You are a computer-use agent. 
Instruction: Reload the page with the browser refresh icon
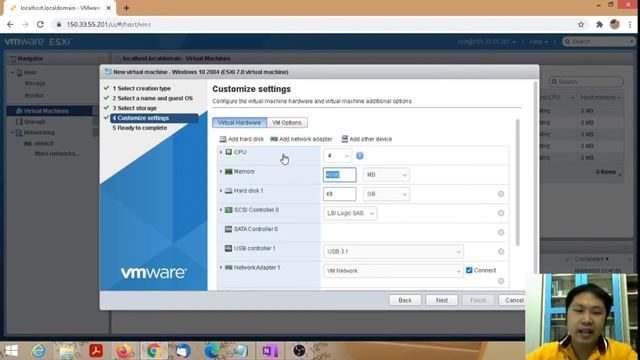click(40, 24)
